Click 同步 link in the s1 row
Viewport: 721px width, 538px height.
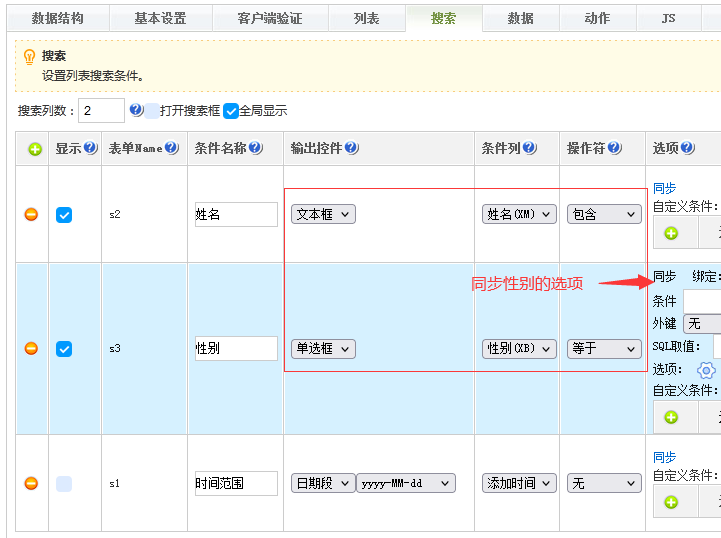pyautogui.click(x=664, y=457)
